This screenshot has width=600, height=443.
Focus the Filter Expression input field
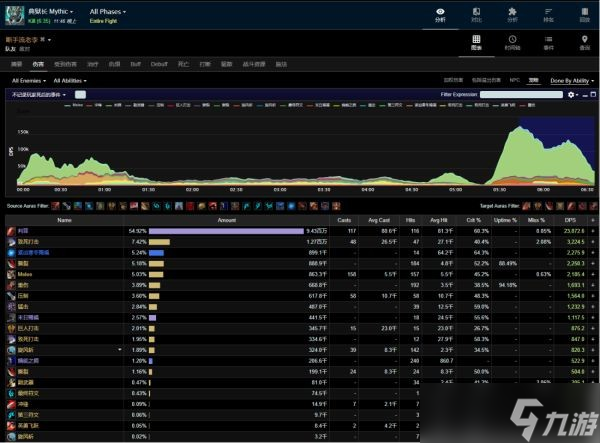click(521, 94)
